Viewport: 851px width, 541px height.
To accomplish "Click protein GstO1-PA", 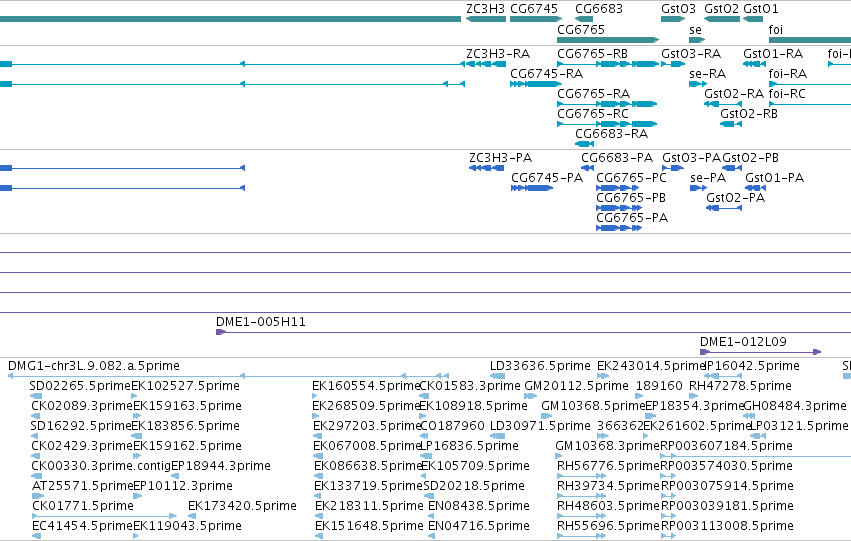I will 755,188.
